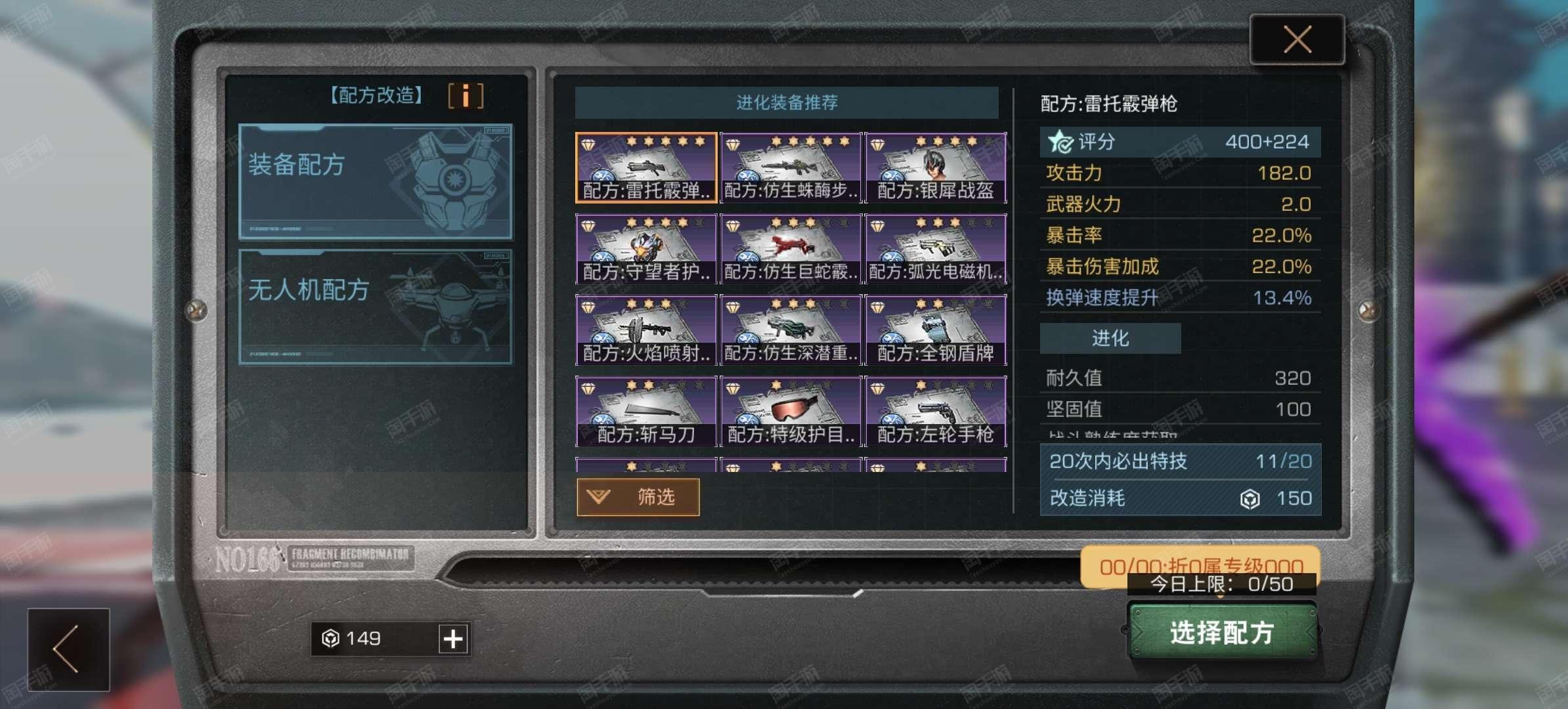This screenshot has width=1568, height=709.
Task: Open the 进化 evolution section header
Action: (x=1110, y=338)
